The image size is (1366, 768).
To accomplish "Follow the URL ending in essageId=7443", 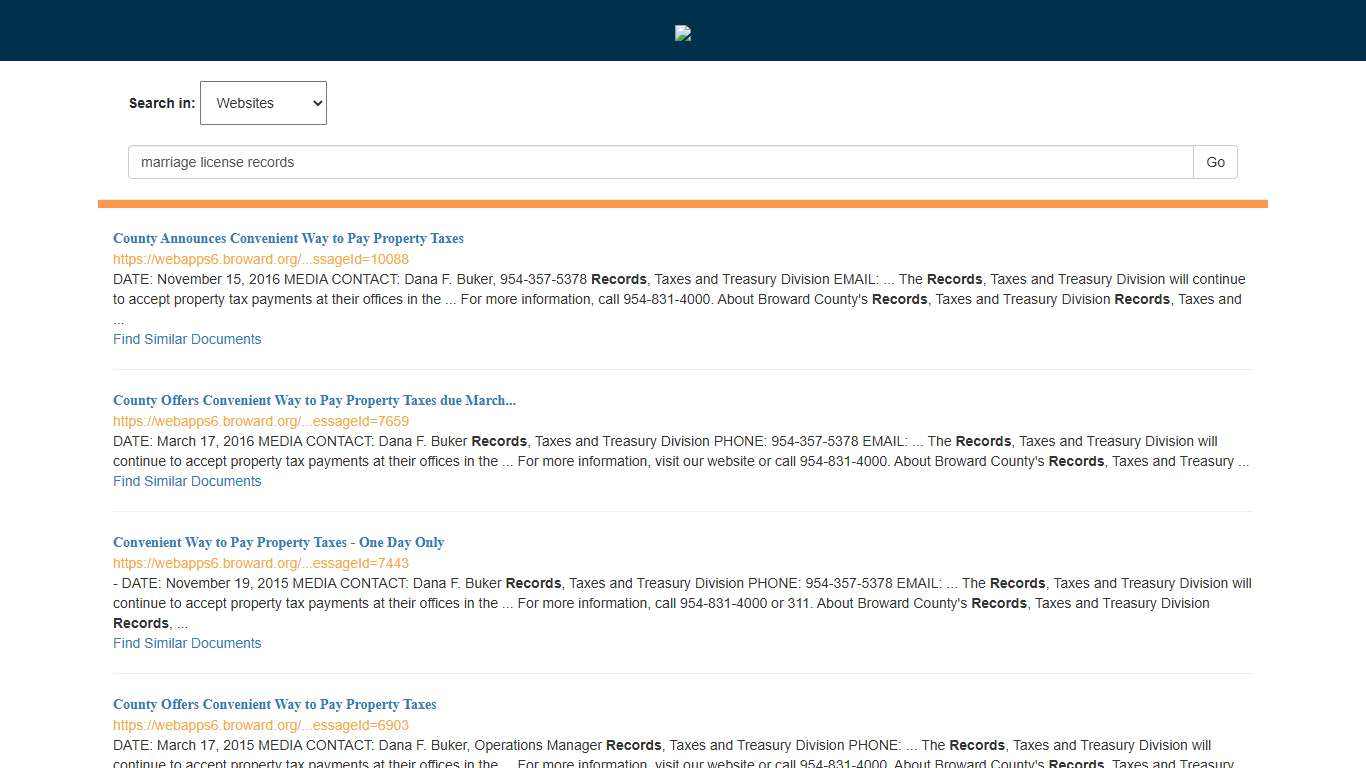I will point(260,563).
